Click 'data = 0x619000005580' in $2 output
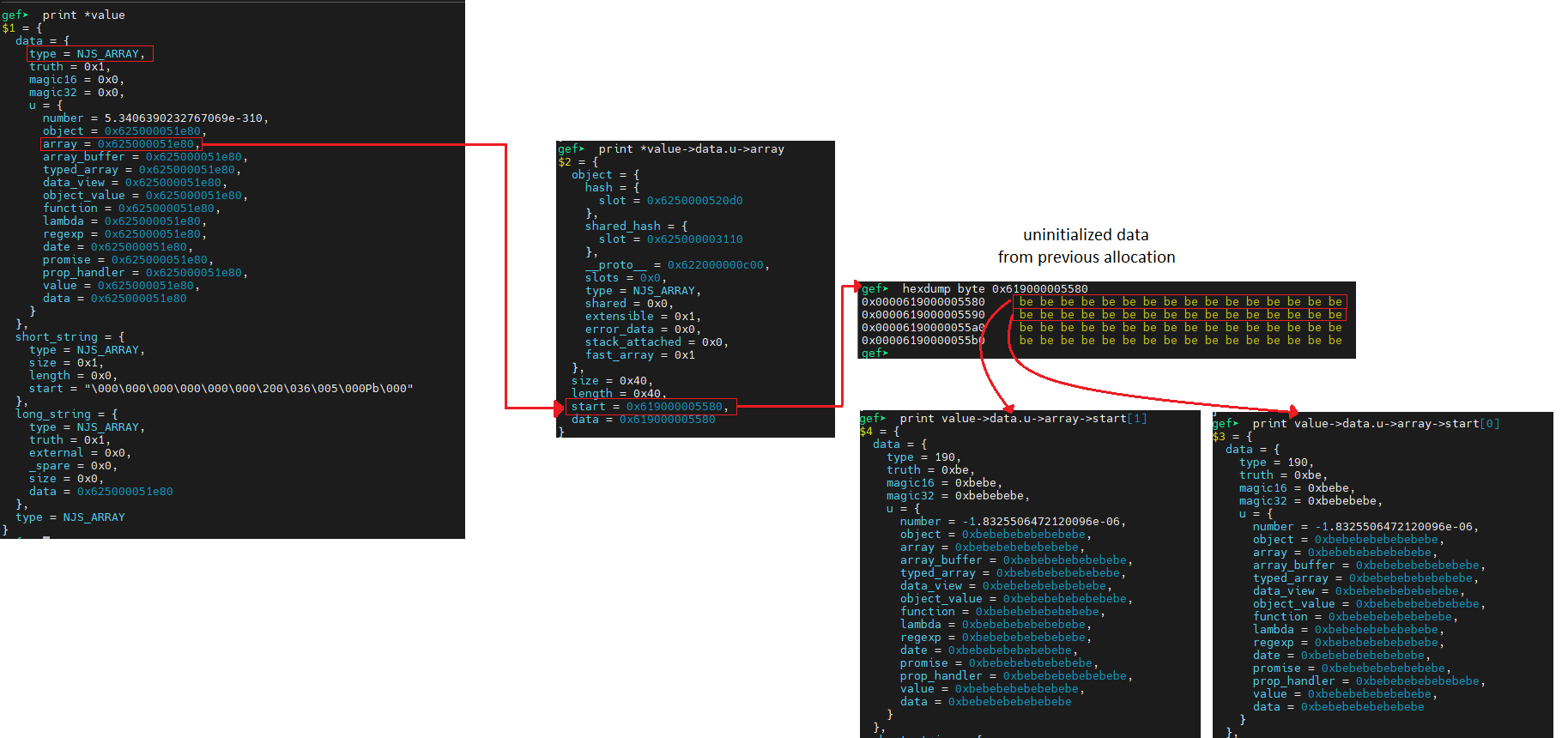The width and height of the screenshot is (1568, 738). (x=643, y=419)
